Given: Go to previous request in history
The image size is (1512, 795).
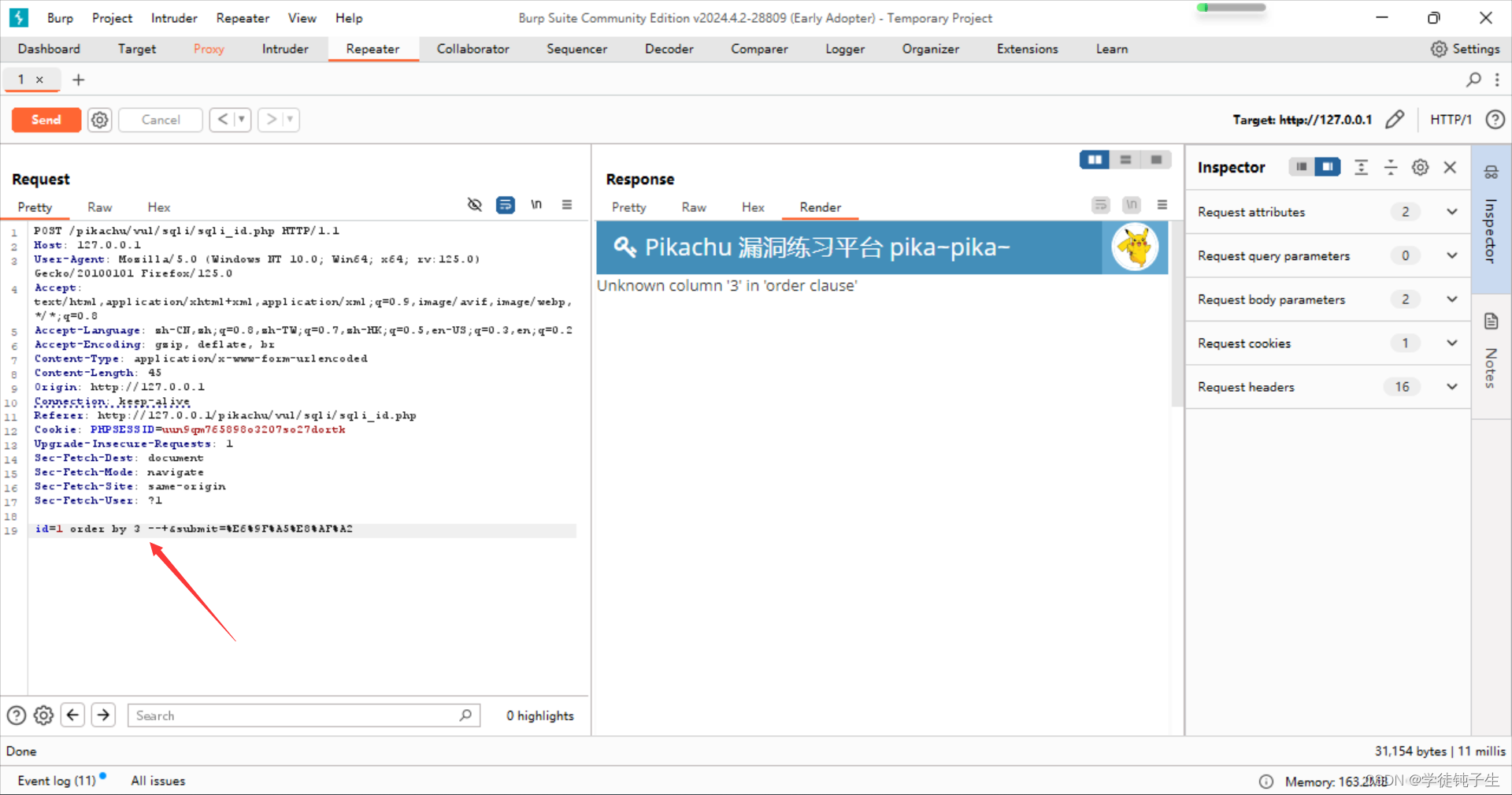Looking at the screenshot, I should tap(222, 120).
